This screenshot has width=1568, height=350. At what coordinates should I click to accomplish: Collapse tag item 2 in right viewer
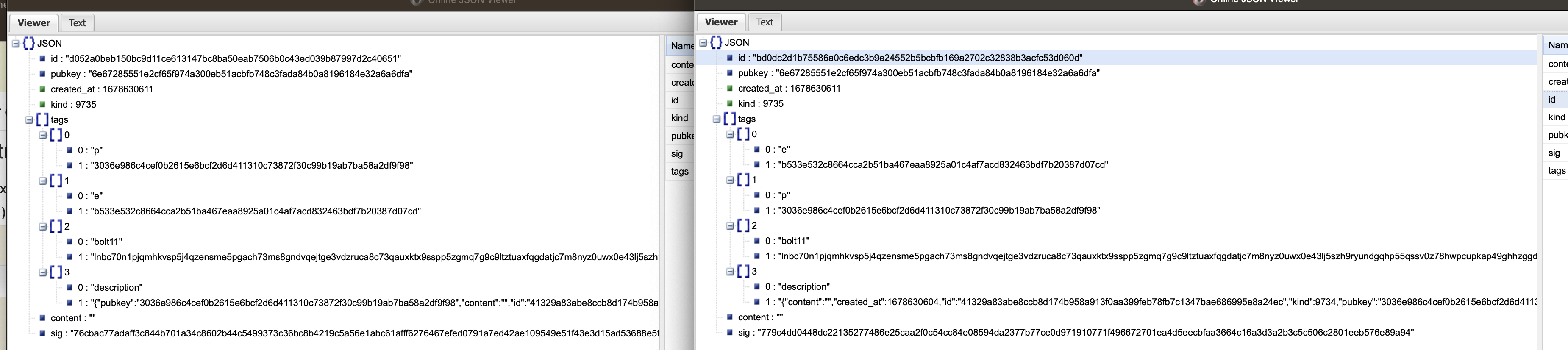point(730,226)
